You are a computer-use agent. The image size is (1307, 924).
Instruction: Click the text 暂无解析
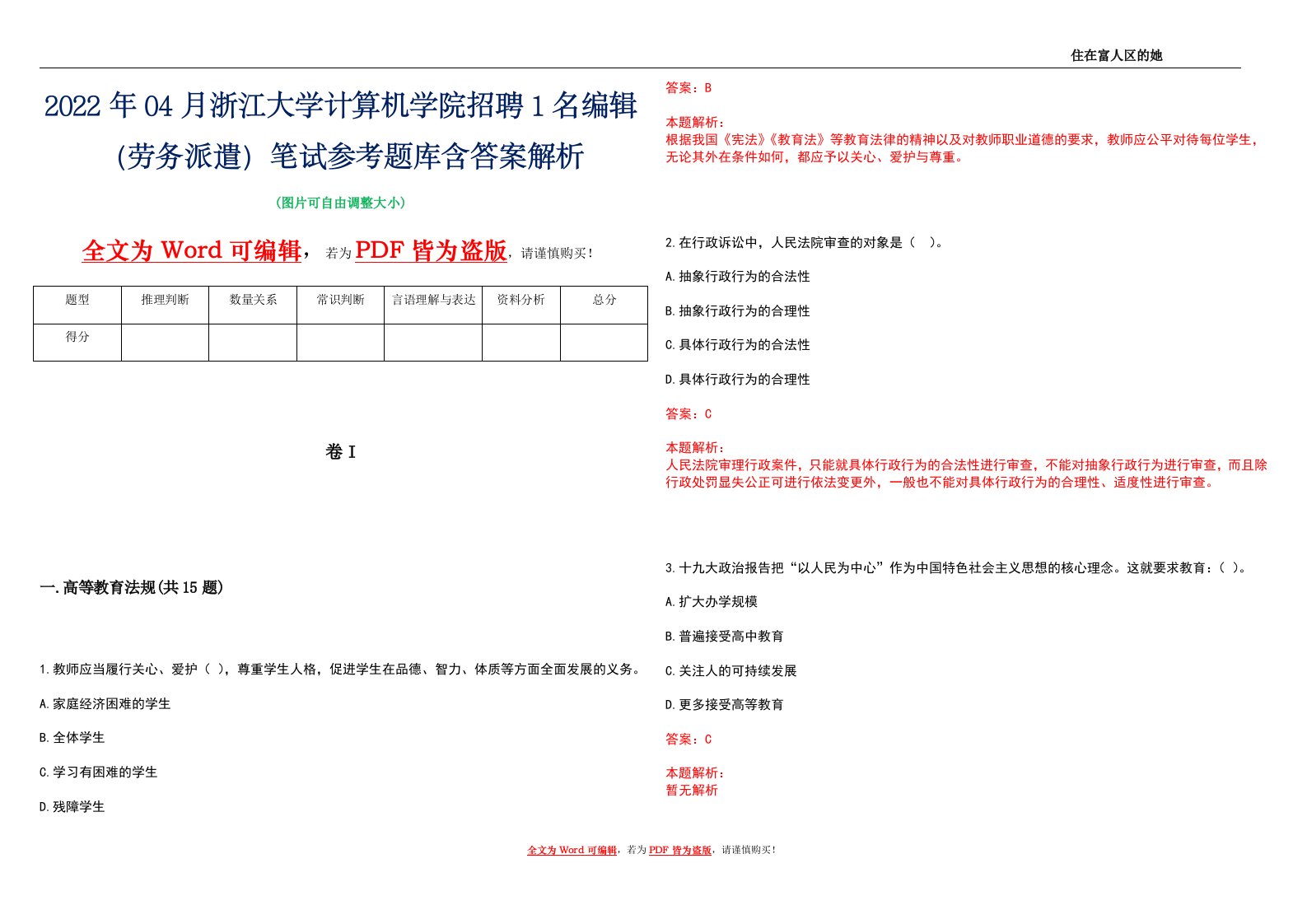(x=692, y=791)
